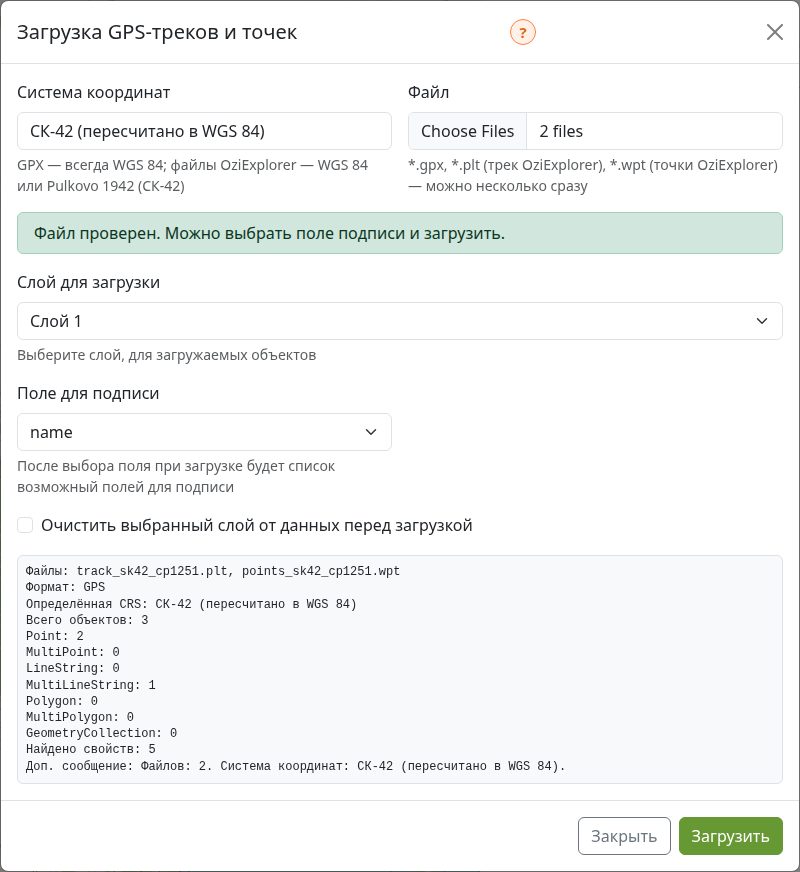
Task: Click the hint 'После выбора поля при загрузке'
Action: (x=176, y=477)
